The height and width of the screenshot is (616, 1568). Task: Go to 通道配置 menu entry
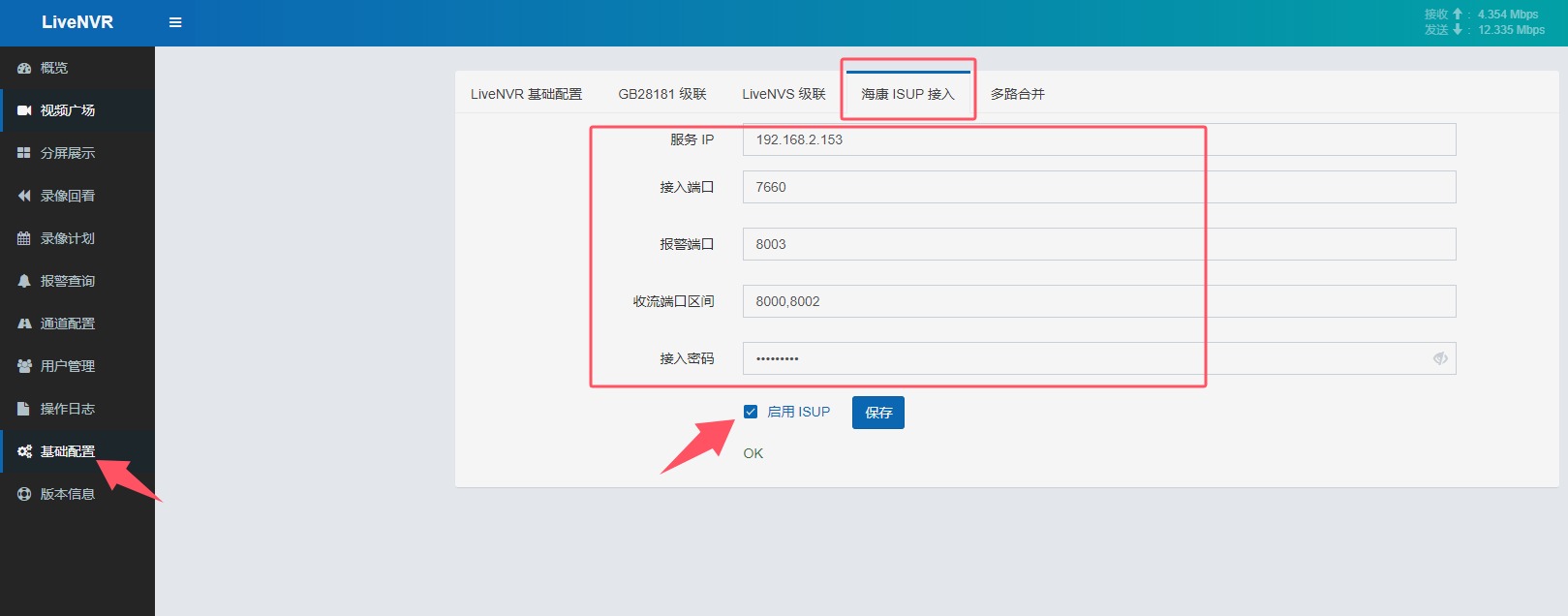coord(77,323)
